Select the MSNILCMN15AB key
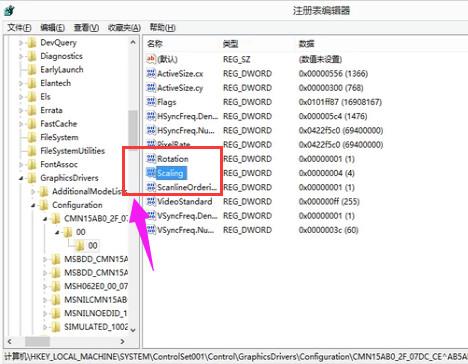468x364 pixels. pos(96,300)
